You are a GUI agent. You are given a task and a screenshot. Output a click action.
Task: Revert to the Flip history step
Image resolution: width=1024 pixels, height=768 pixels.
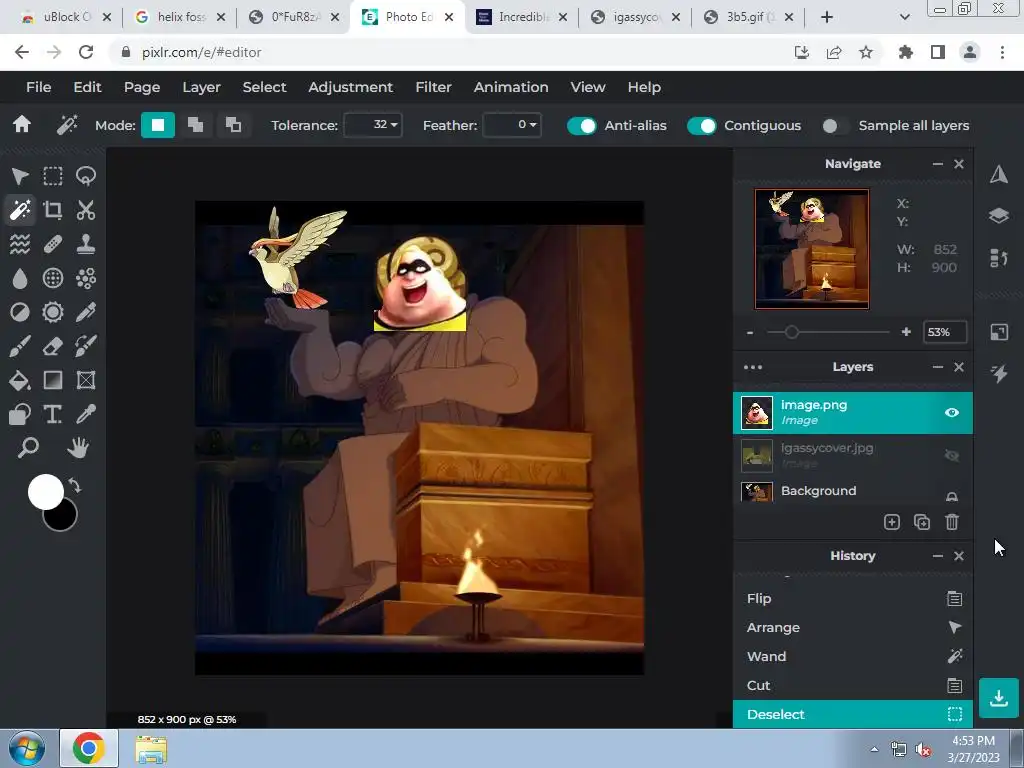click(853, 598)
